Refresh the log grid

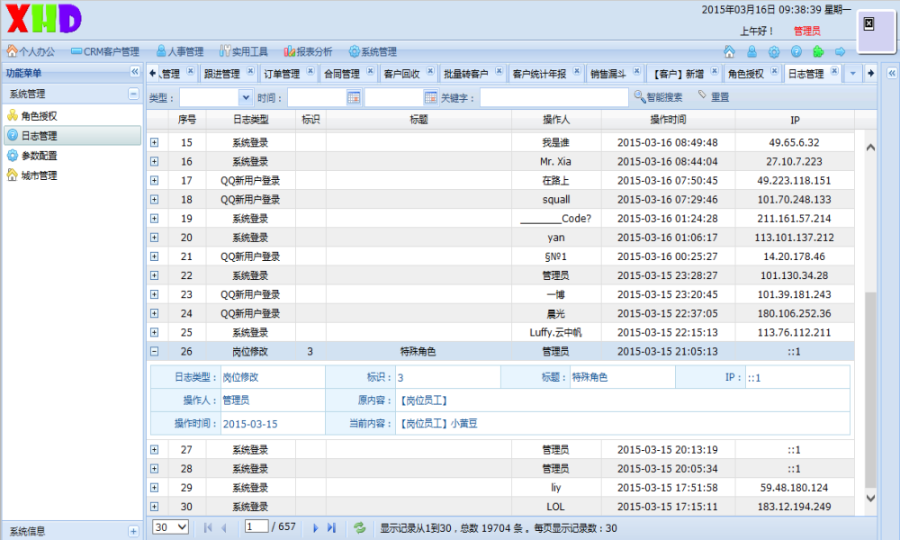[x=360, y=527]
